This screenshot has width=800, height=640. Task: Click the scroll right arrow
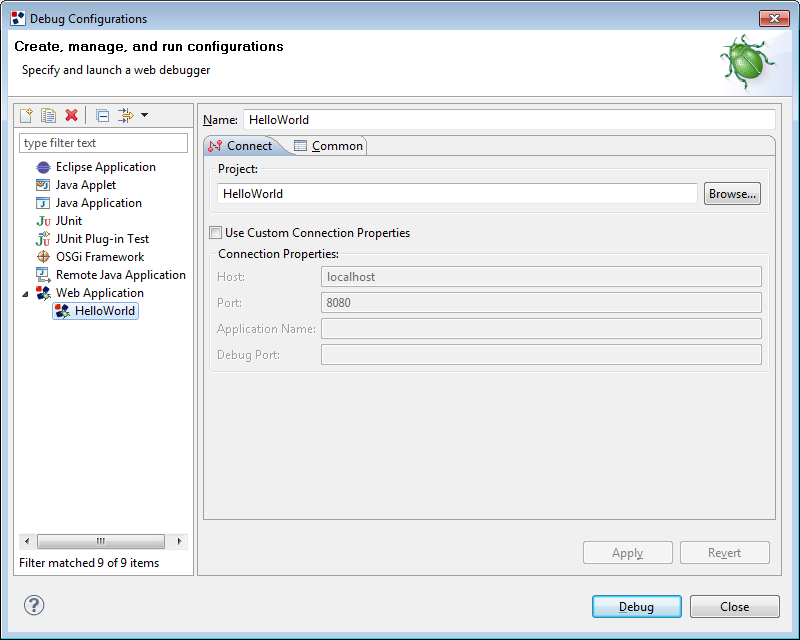pyautogui.click(x=179, y=541)
